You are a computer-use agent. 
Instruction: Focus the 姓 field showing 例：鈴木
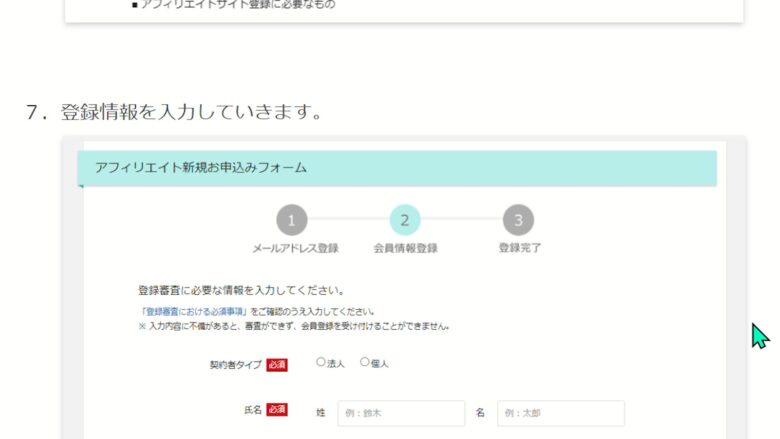401,413
